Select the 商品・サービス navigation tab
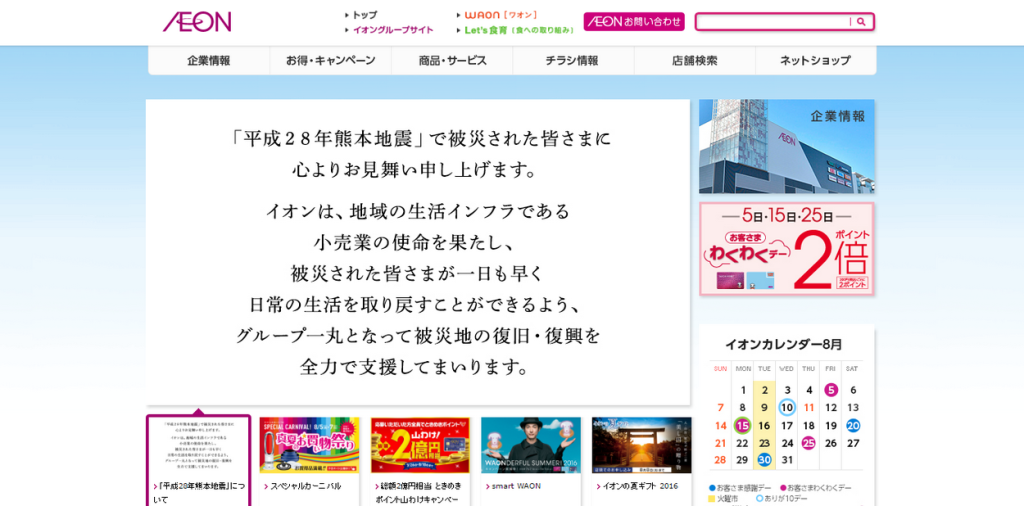 pyautogui.click(x=452, y=61)
